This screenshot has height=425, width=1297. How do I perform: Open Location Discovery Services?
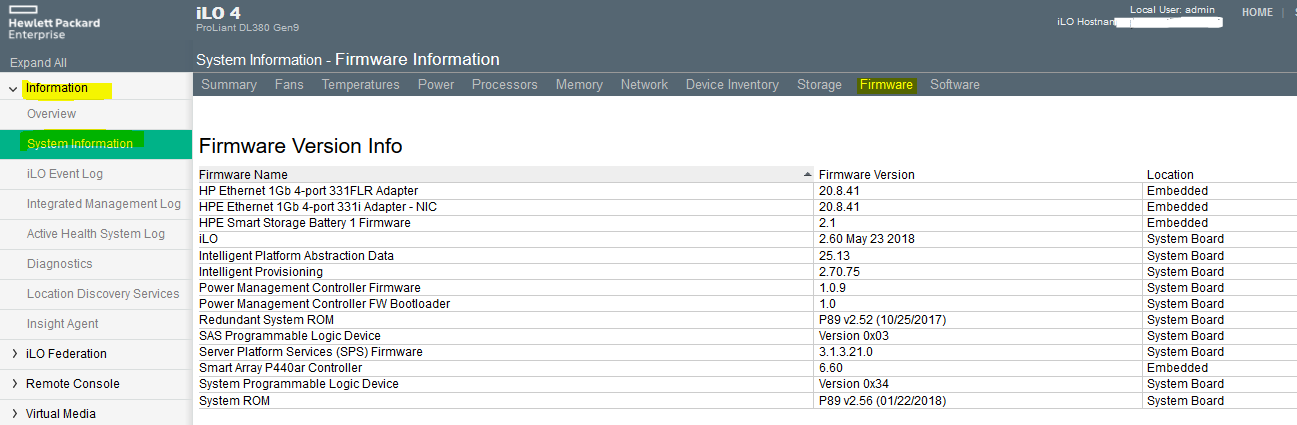point(103,294)
